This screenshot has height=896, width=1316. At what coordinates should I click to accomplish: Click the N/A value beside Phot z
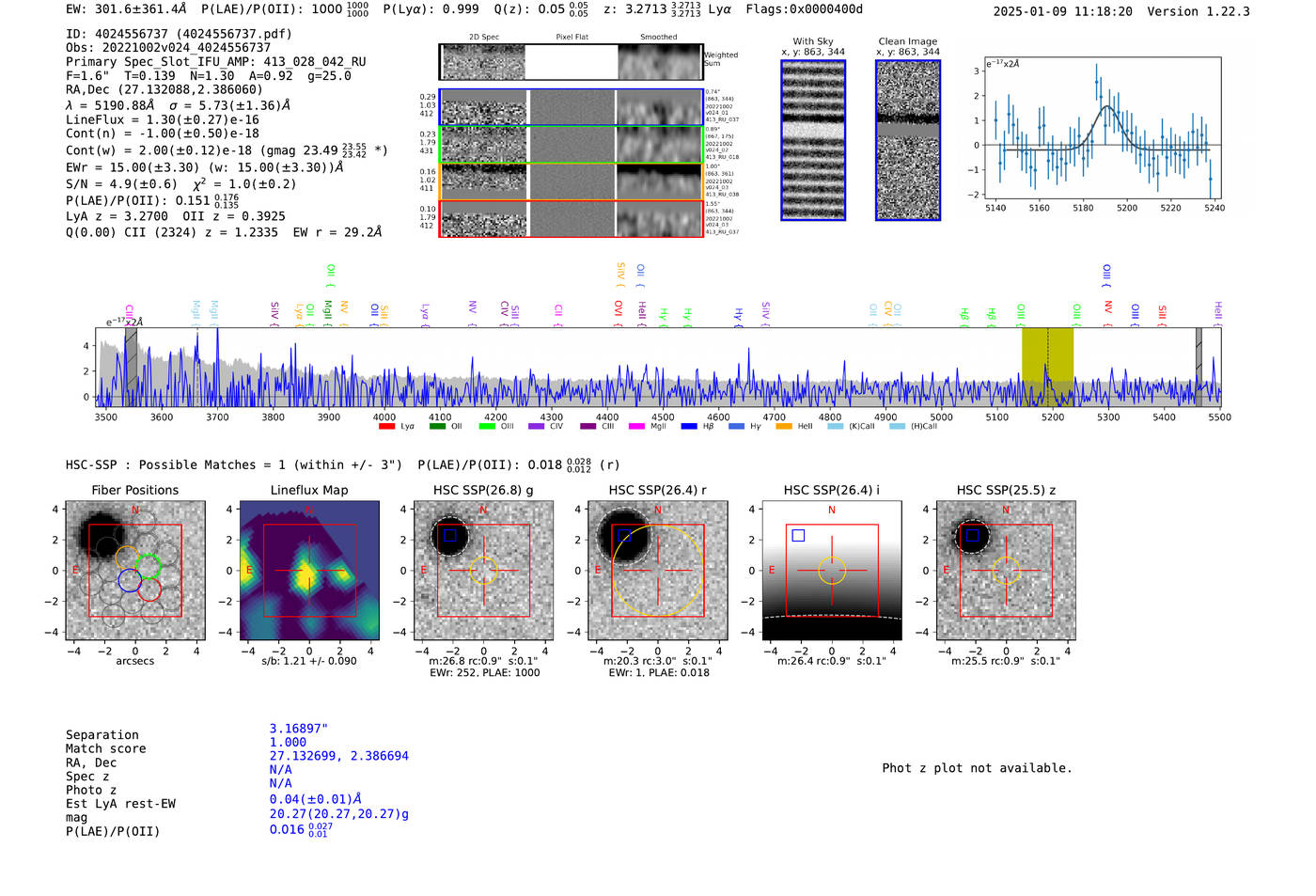coord(281,783)
